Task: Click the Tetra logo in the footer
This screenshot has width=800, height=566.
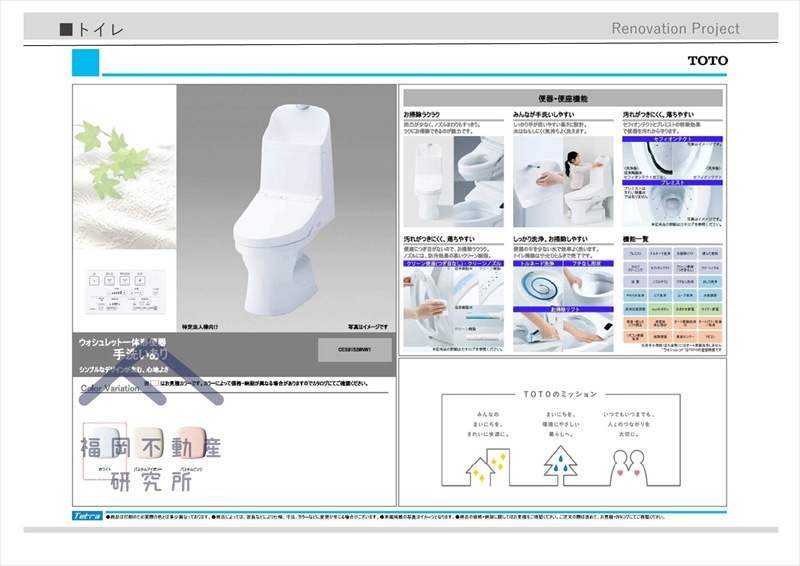Action: (x=87, y=516)
